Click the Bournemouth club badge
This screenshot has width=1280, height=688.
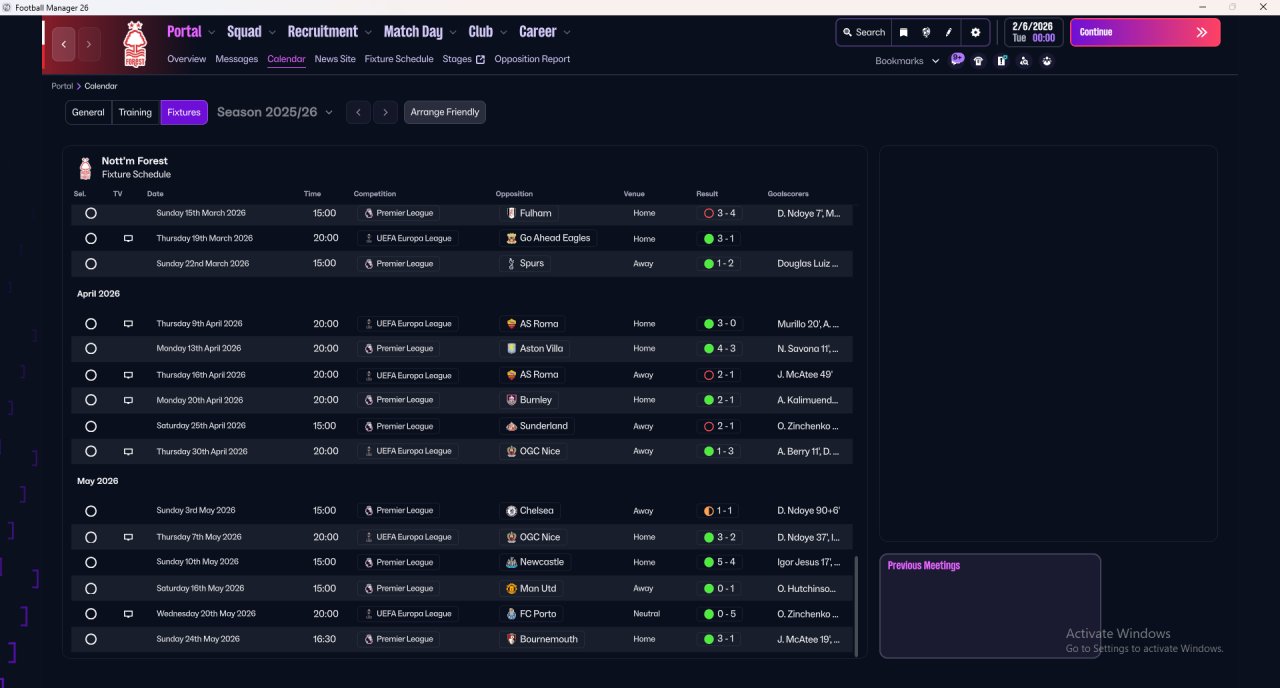click(x=512, y=639)
